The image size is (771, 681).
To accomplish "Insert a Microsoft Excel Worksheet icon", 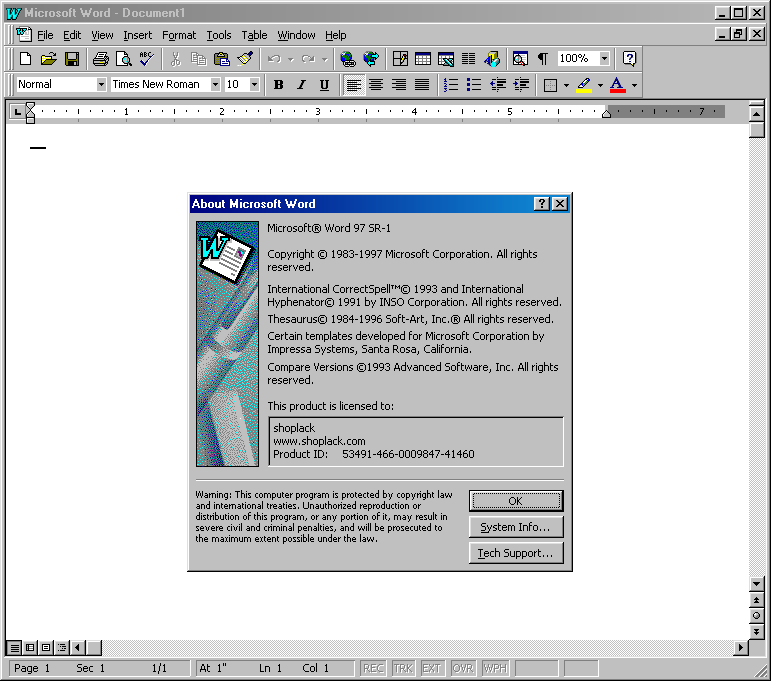I will (x=446, y=59).
